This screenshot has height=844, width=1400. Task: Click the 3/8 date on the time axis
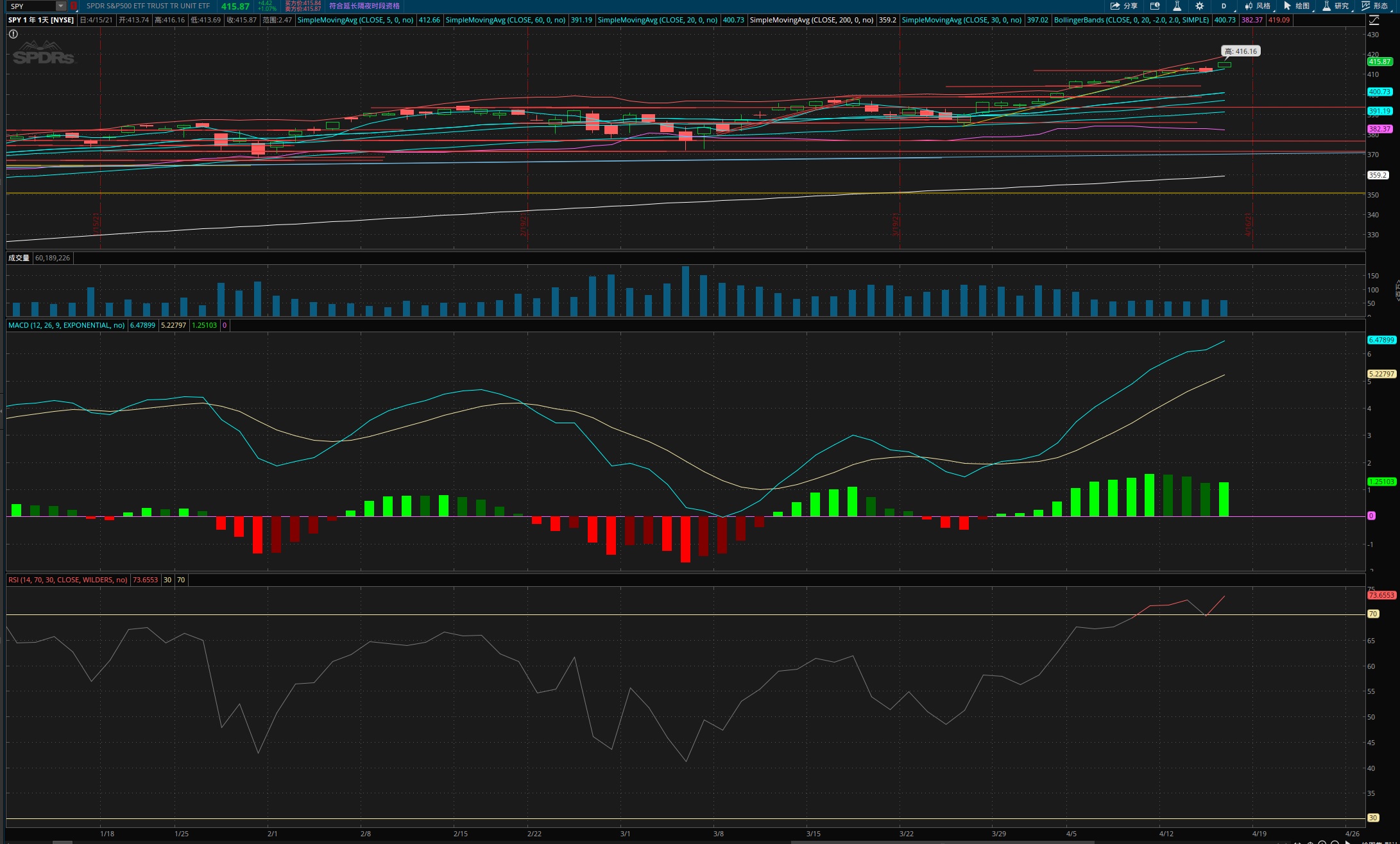coord(719,834)
